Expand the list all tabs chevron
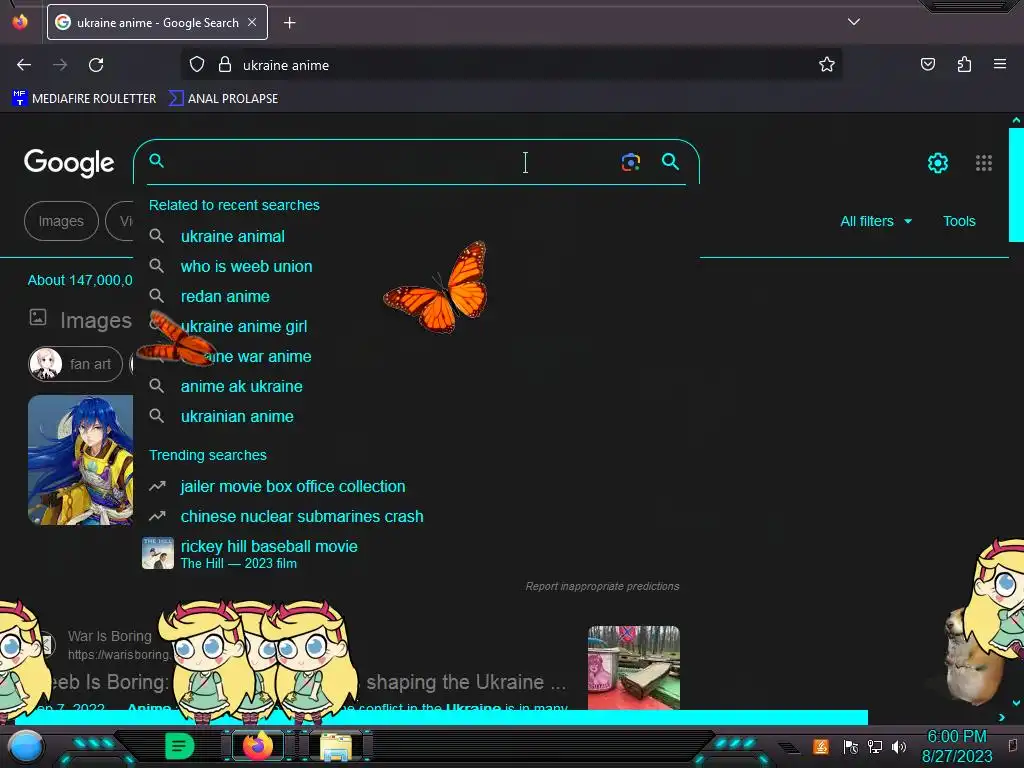1024x768 pixels. click(x=854, y=22)
